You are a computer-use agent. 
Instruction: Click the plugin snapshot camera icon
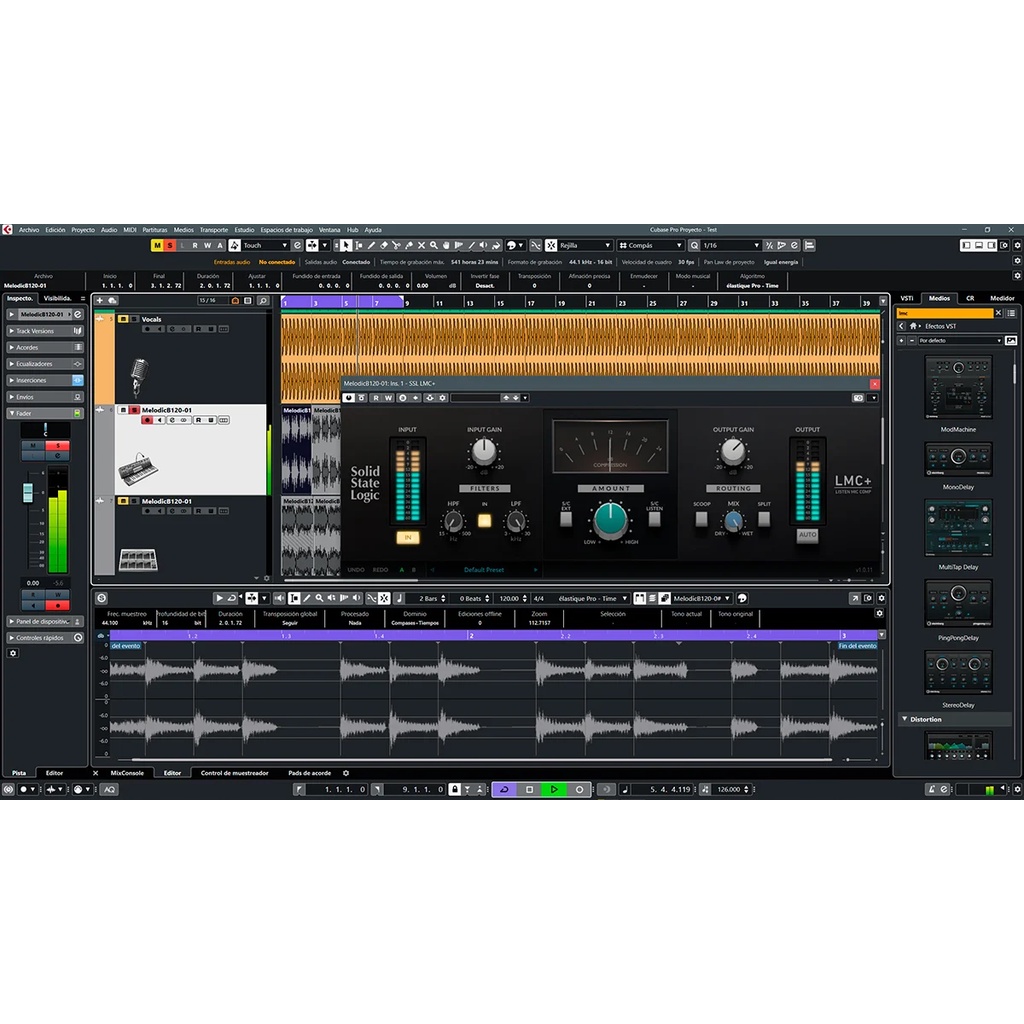coord(858,398)
